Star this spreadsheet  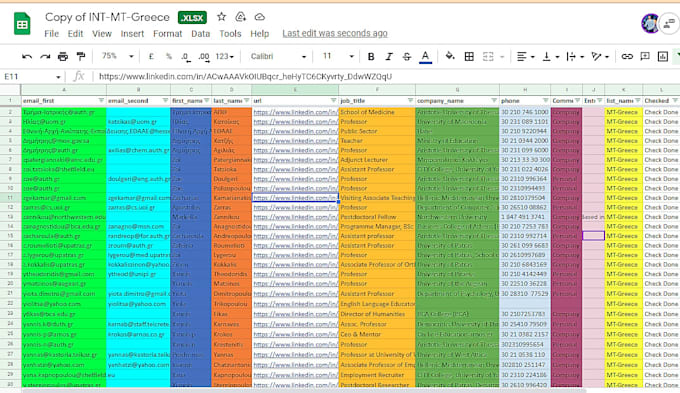221,17
